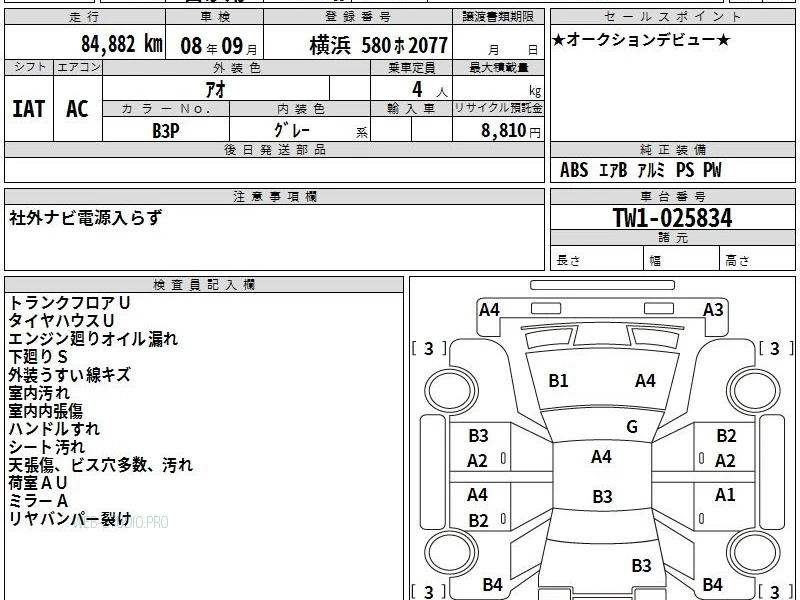Select the interior color value グレー

[x=292, y=130]
